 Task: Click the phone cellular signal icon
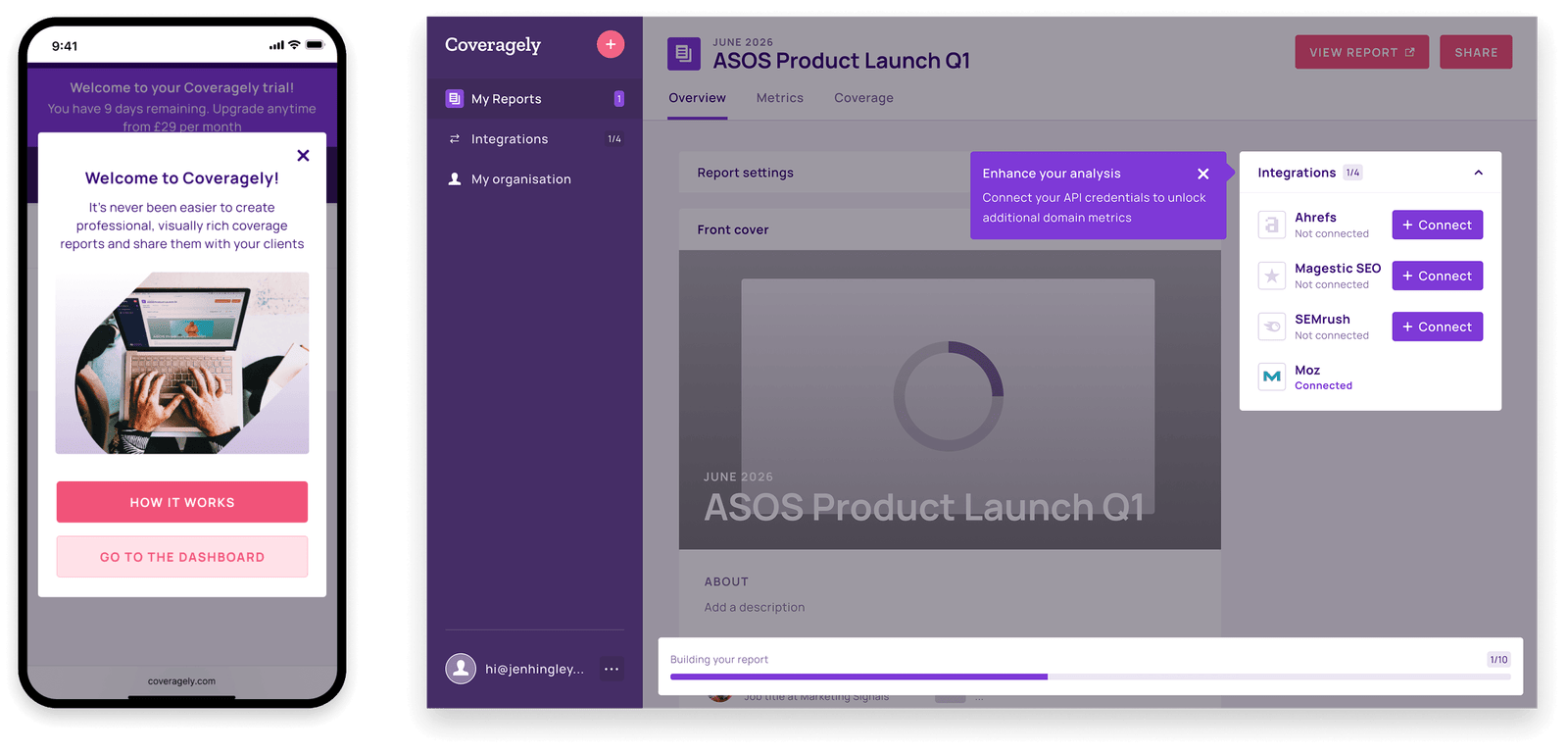coord(276,45)
